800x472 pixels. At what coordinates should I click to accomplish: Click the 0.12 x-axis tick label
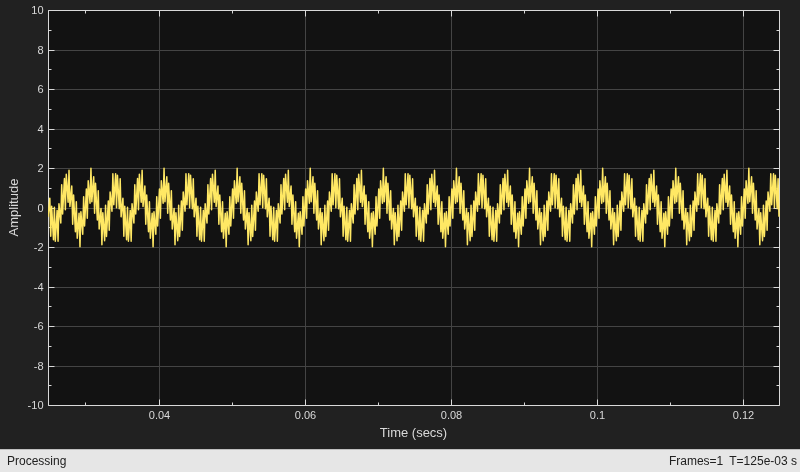743,415
